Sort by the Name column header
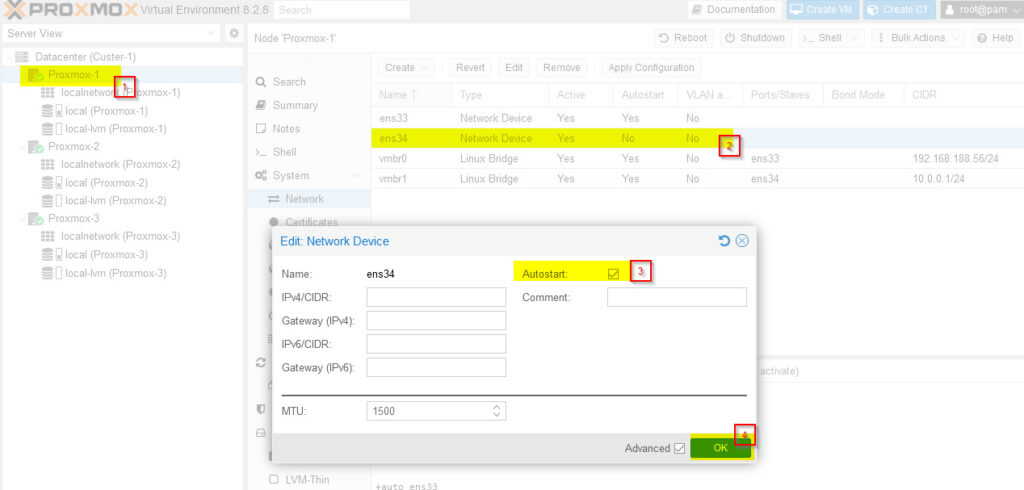Viewport: 1024px width, 490px height. pos(411,95)
